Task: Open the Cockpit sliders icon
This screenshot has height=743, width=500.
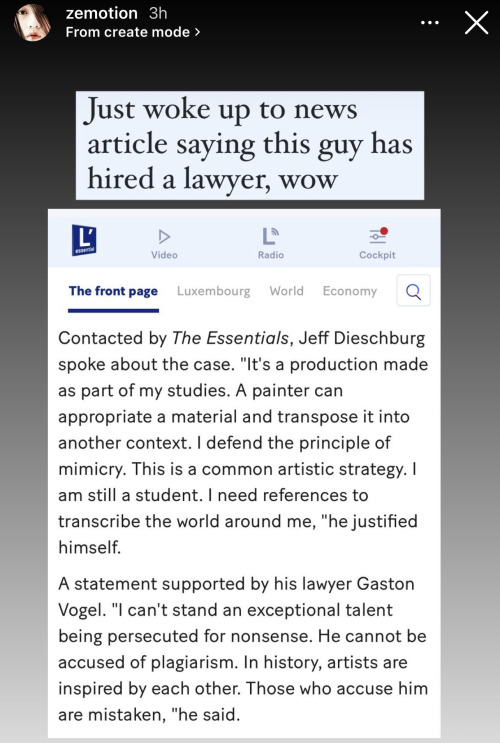Action: (x=378, y=236)
